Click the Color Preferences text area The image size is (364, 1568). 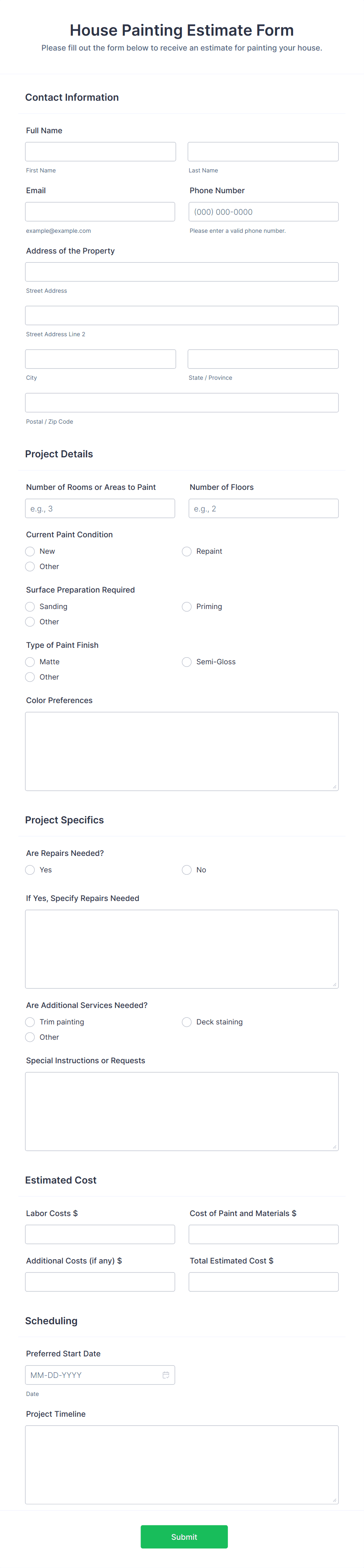tap(182, 751)
